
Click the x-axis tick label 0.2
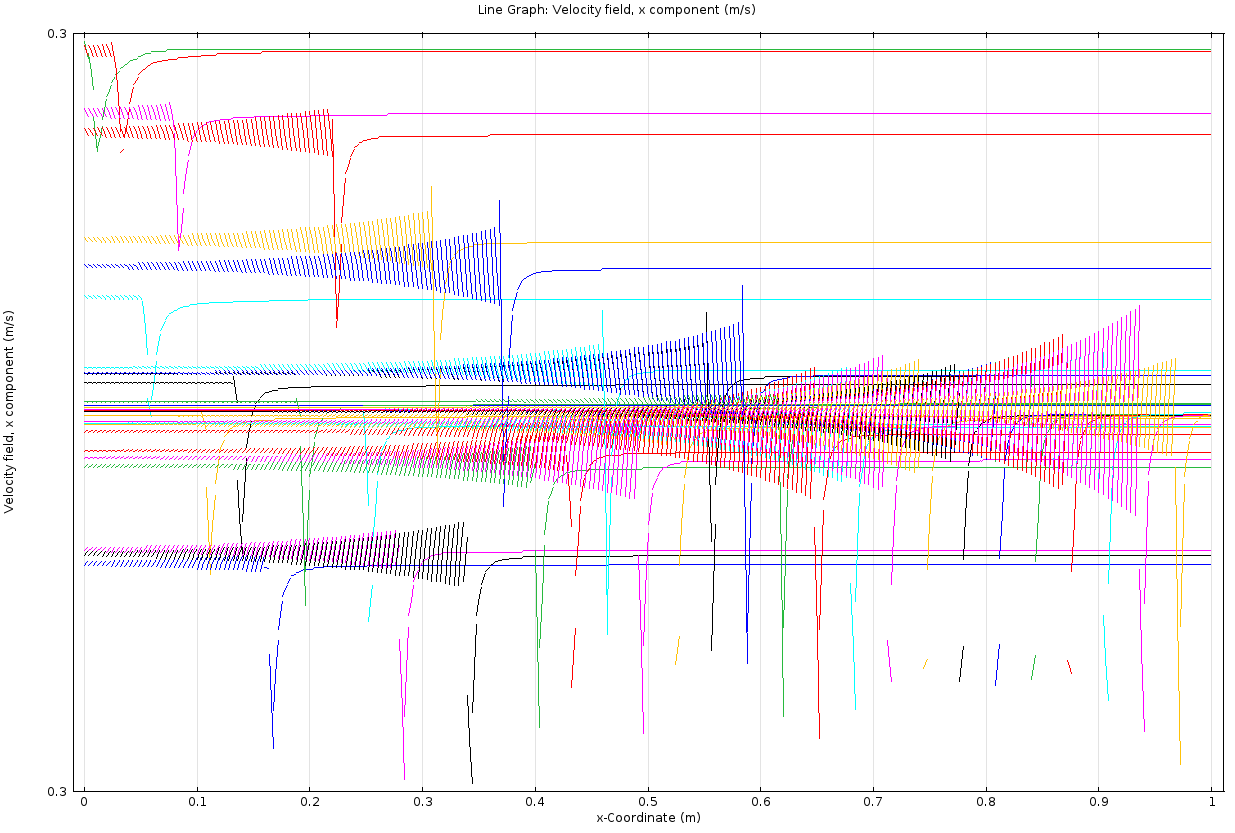point(310,802)
